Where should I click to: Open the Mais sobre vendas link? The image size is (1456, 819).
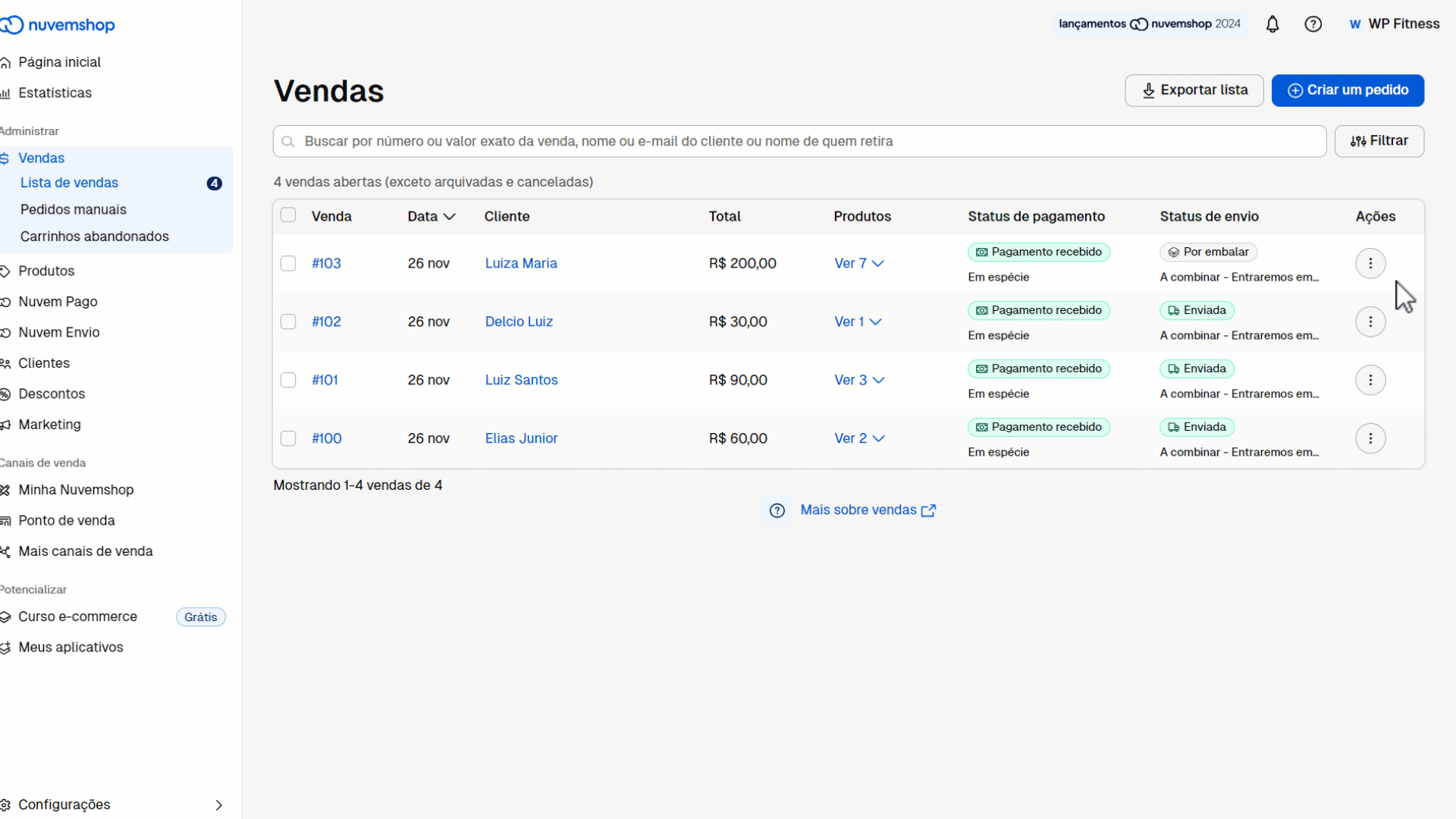click(x=858, y=510)
